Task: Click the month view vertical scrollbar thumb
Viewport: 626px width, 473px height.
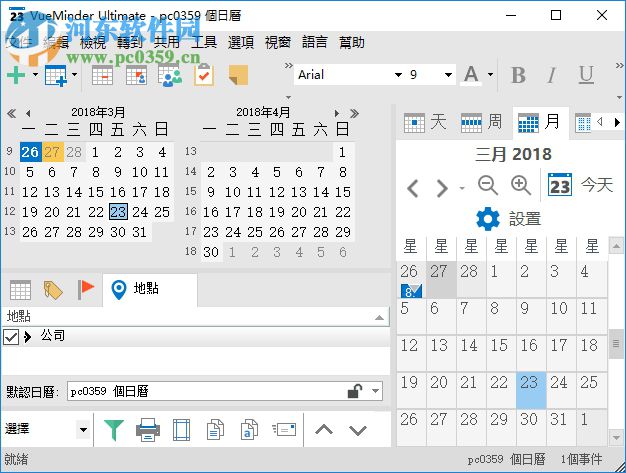Action: click(616, 344)
